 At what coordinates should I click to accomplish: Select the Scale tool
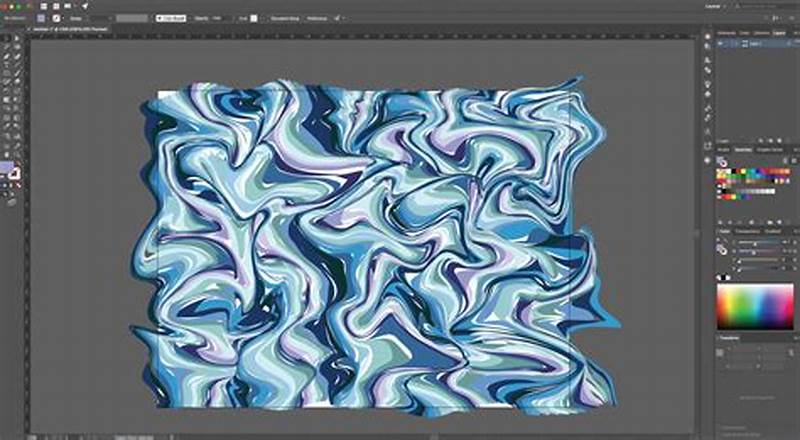click(x=17, y=91)
